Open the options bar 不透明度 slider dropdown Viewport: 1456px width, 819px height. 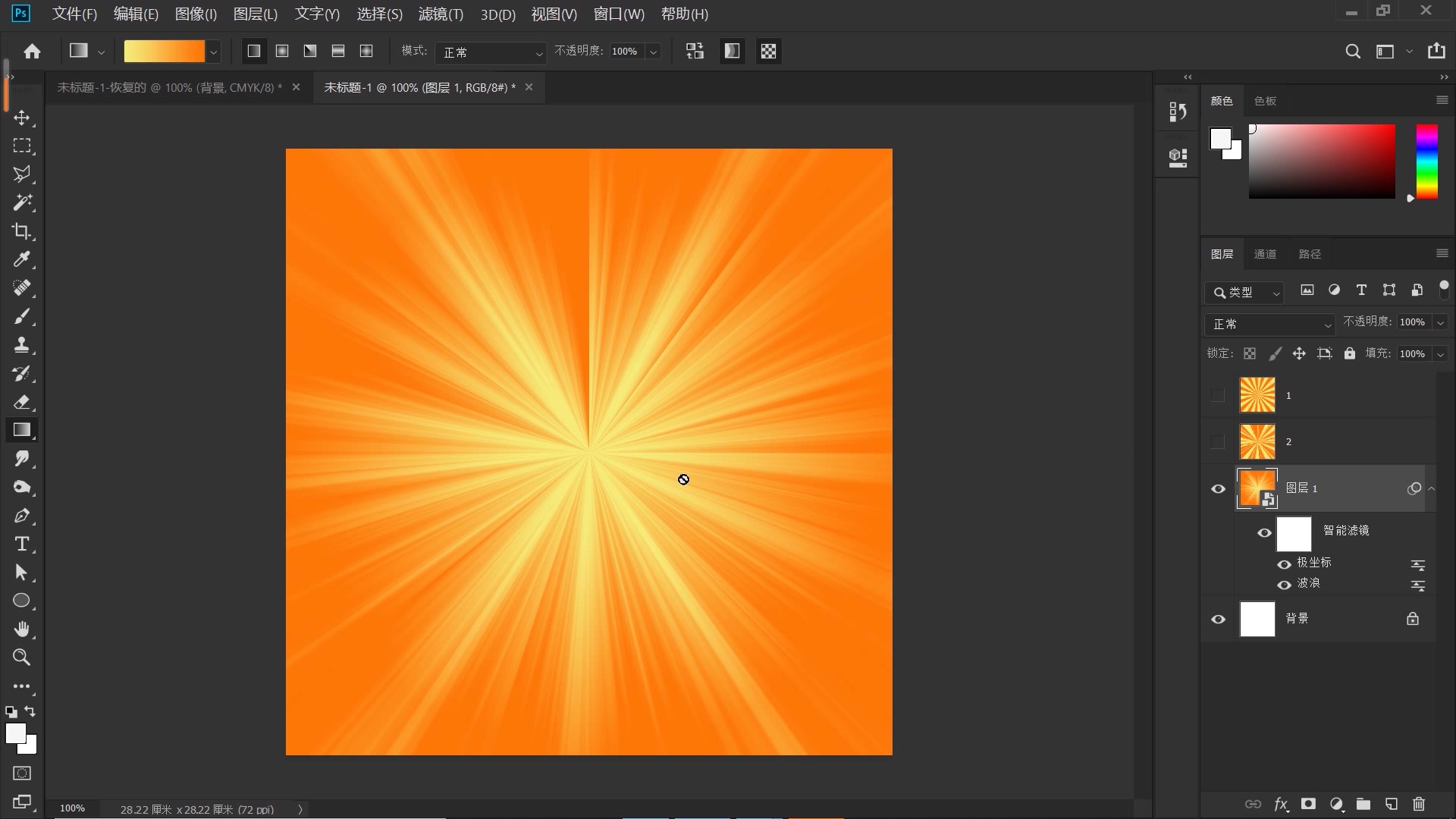click(653, 52)
